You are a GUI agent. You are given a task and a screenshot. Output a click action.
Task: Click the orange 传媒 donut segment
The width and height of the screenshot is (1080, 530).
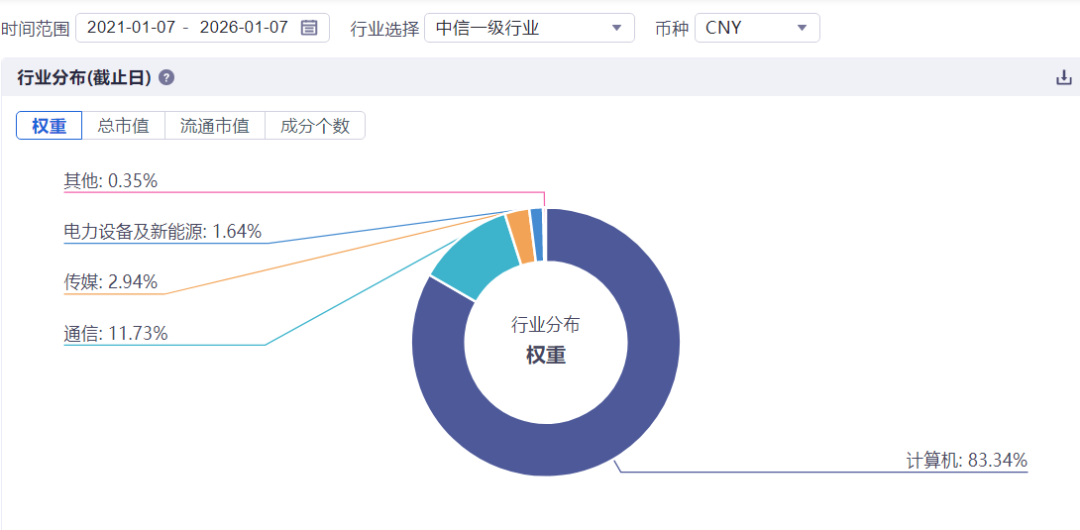pos(520,238)
